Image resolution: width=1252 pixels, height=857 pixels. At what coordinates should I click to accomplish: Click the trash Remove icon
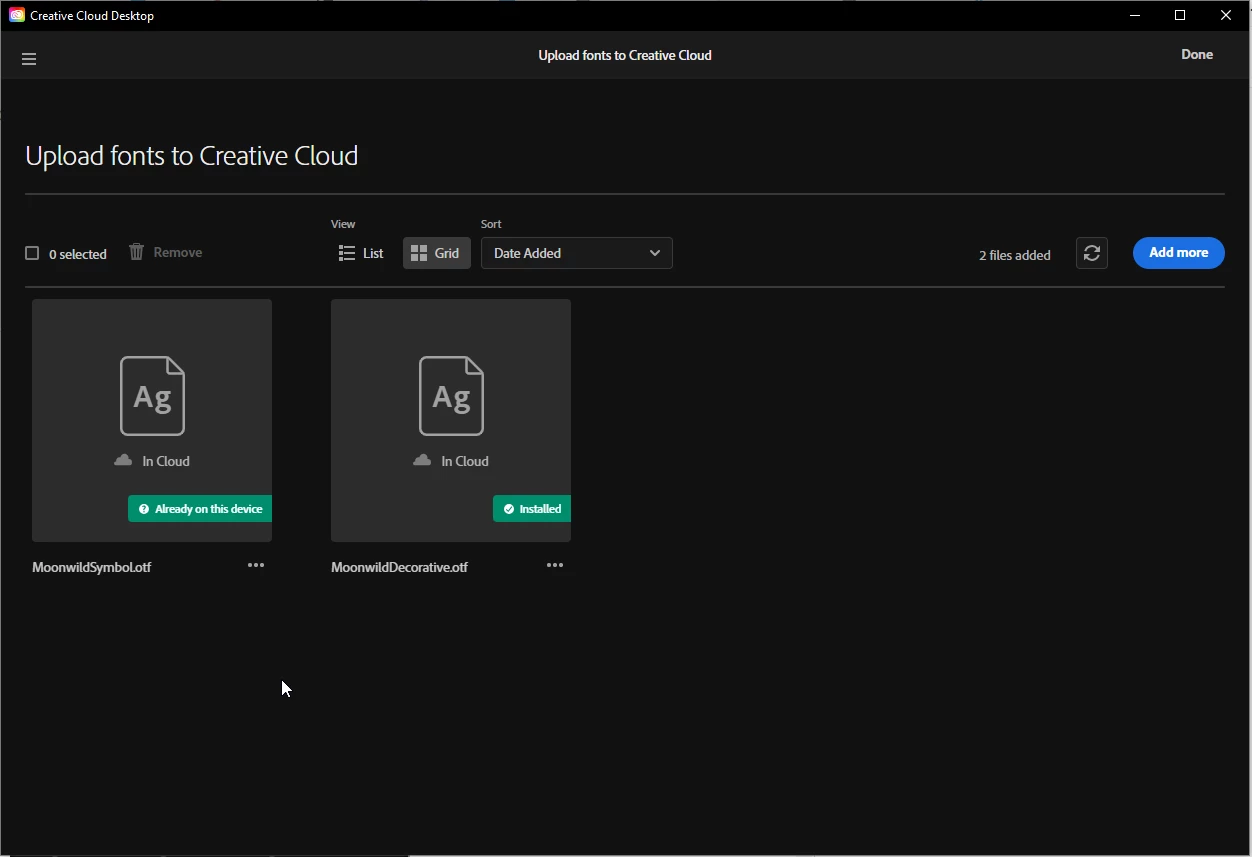(137, 252)
